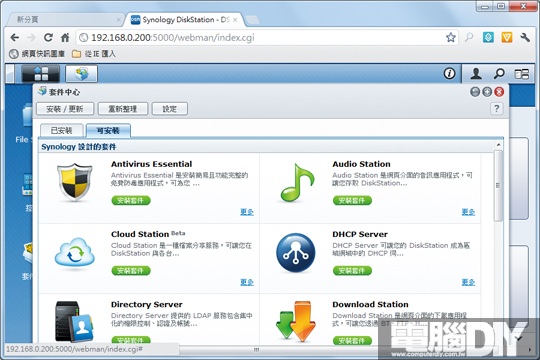Click the browser address bar URL
540x360 pixels.
tap(172, 38)
